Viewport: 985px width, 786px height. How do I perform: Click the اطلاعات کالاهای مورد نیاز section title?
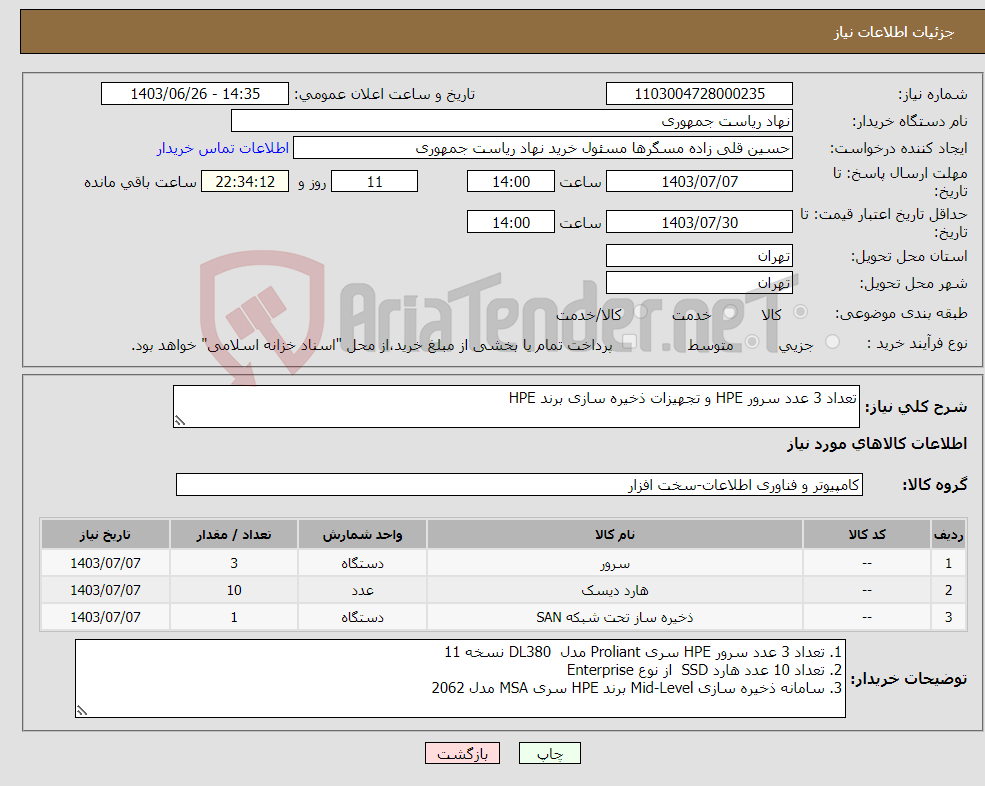877,444
